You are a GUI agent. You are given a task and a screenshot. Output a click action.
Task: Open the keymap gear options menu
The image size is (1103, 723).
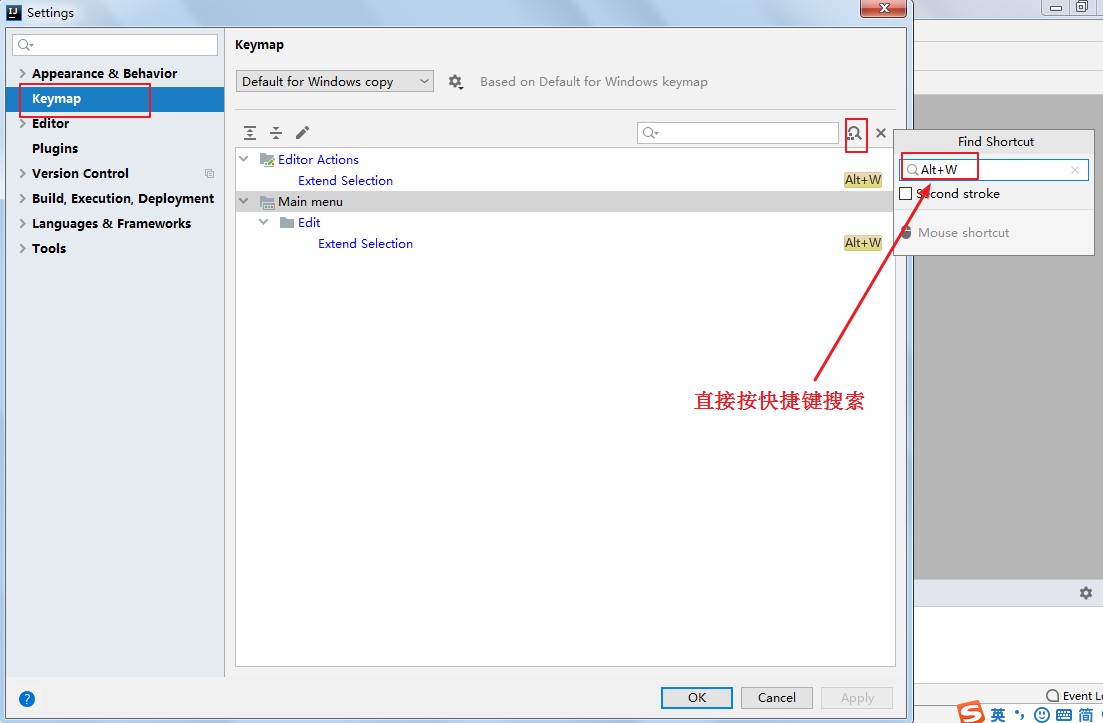pyautogui.click(x=456, y=82)
